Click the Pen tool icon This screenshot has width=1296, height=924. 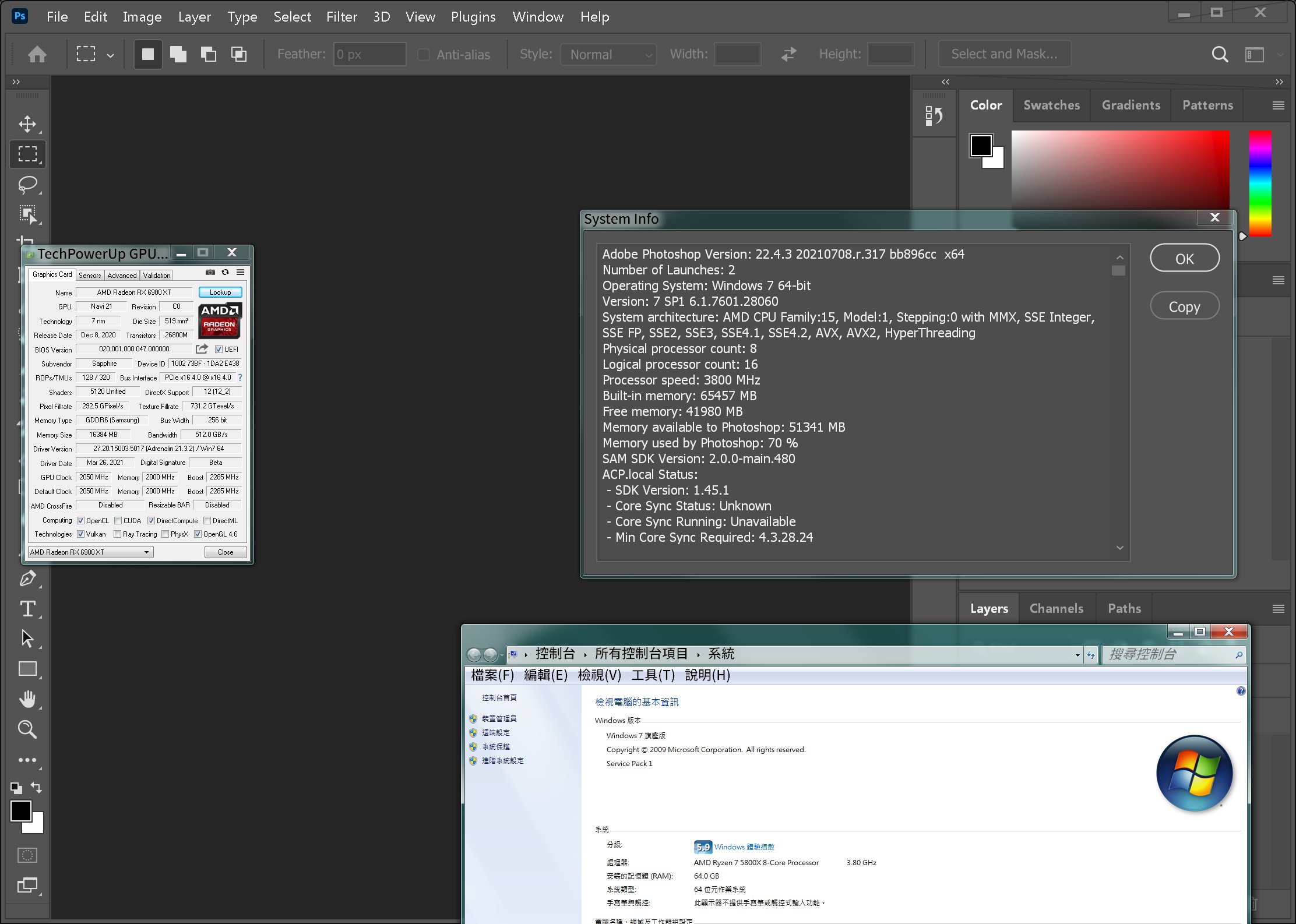coord(27,579)
